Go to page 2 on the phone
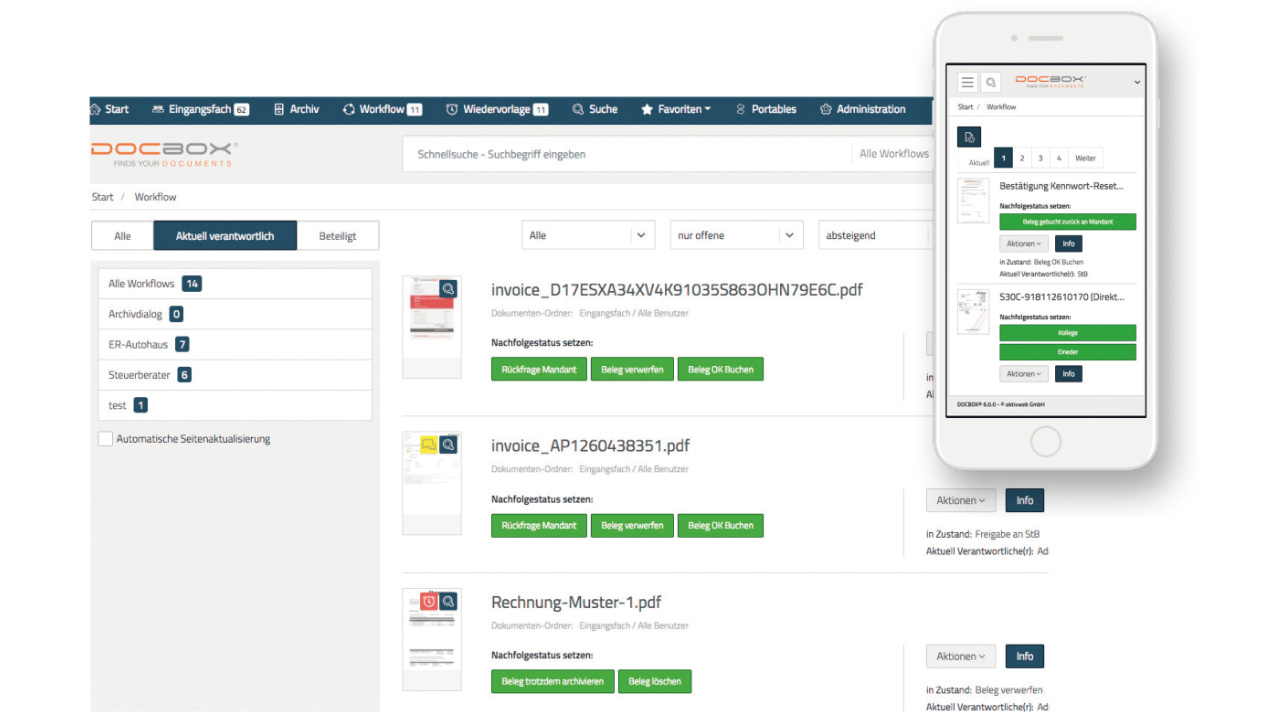The image size is (1280, 720). tap(1022, 158)
